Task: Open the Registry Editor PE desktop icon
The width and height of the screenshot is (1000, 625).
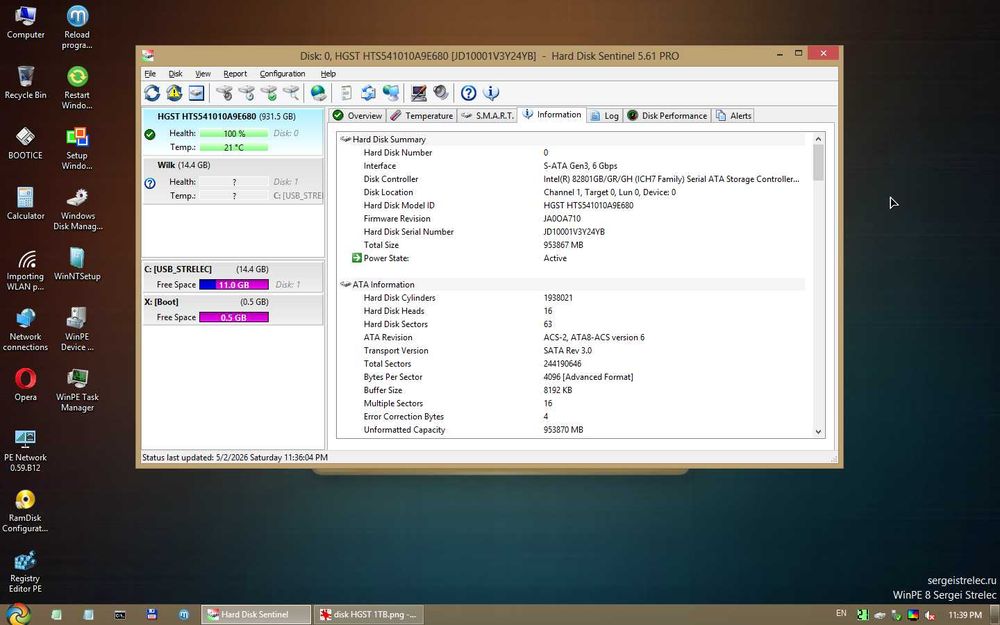Action: (26, 571)
